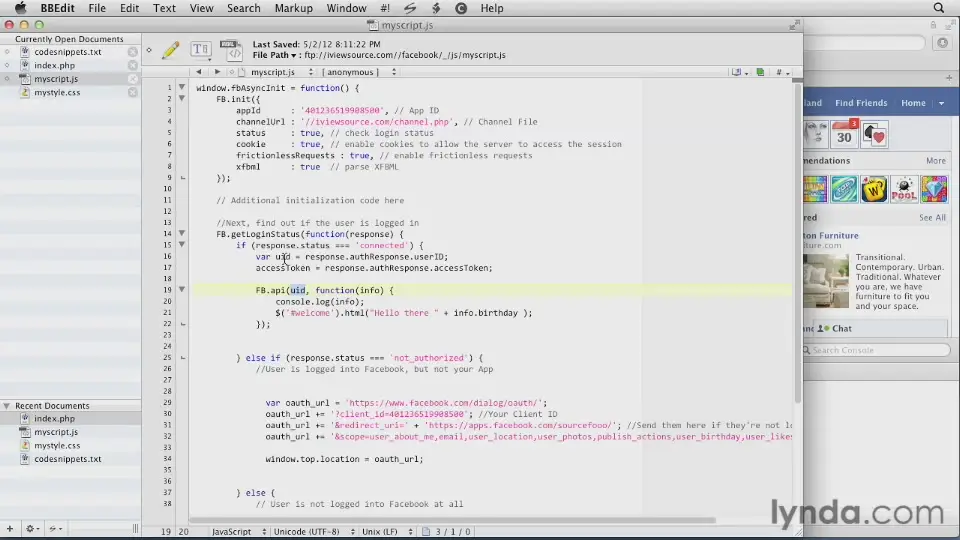Open the Apple menu

click(20, 8)
